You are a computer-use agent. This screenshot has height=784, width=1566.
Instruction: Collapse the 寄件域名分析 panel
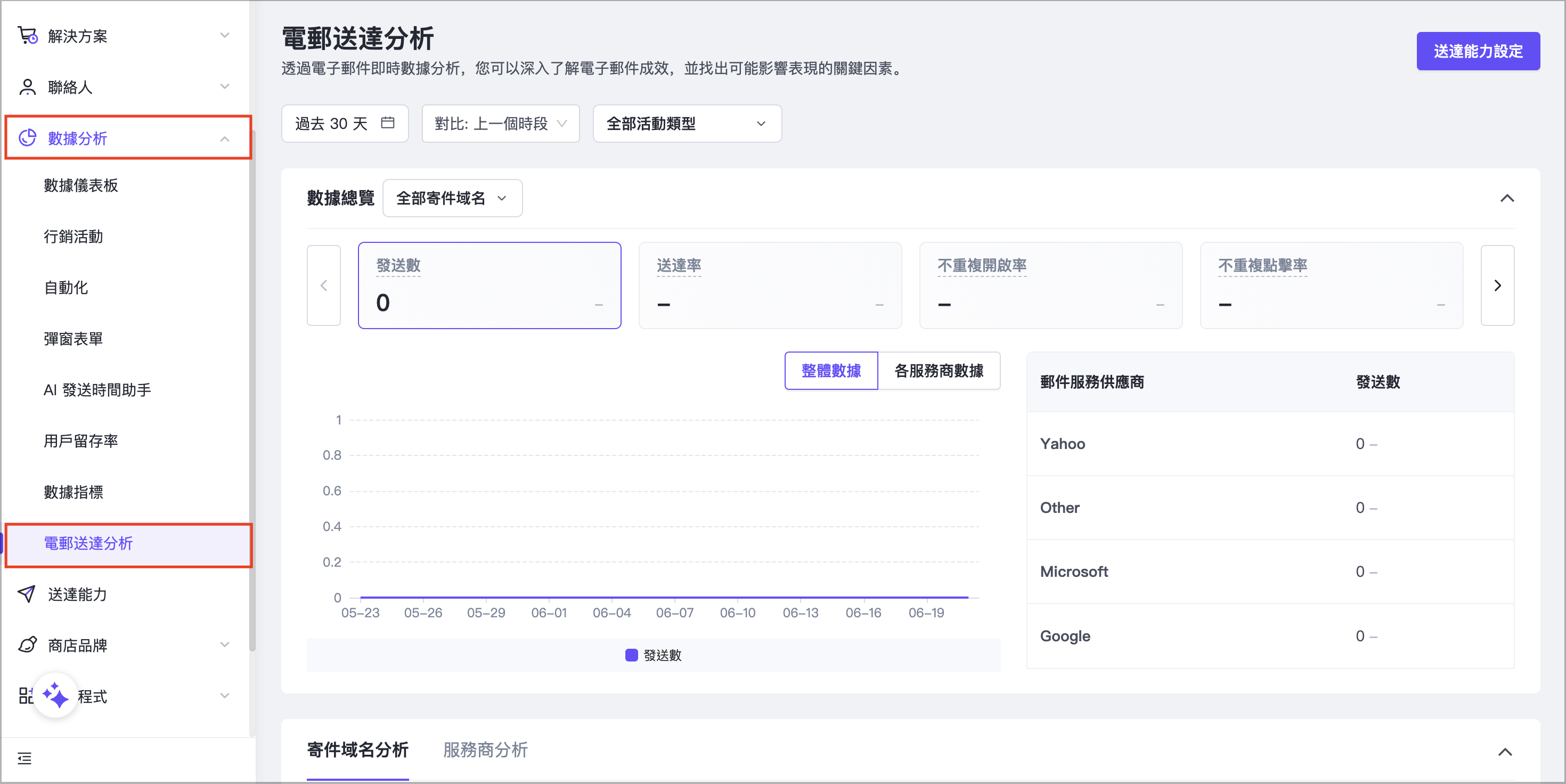click(x=1505, y=752)
